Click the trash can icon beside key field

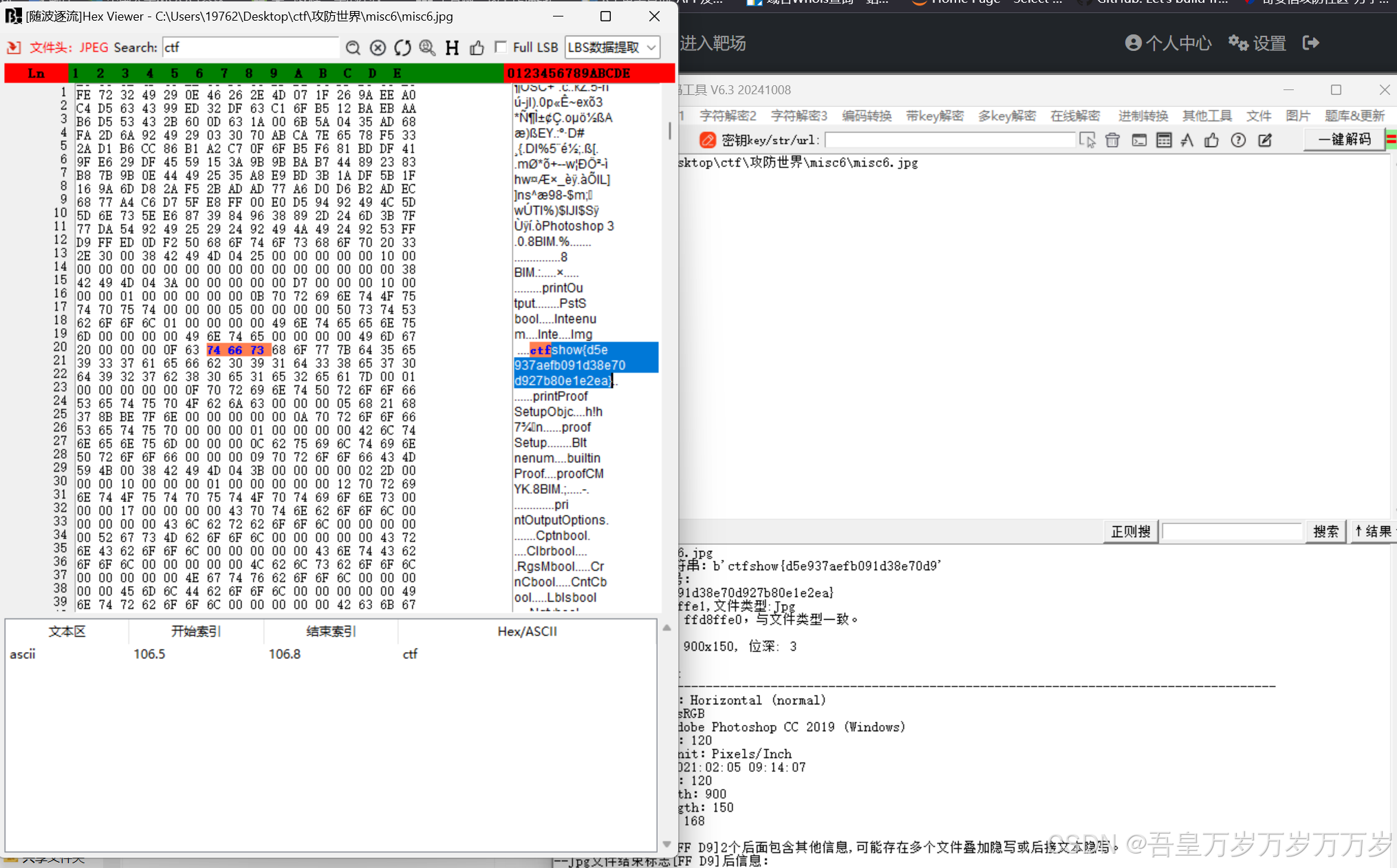[1112, 140]
